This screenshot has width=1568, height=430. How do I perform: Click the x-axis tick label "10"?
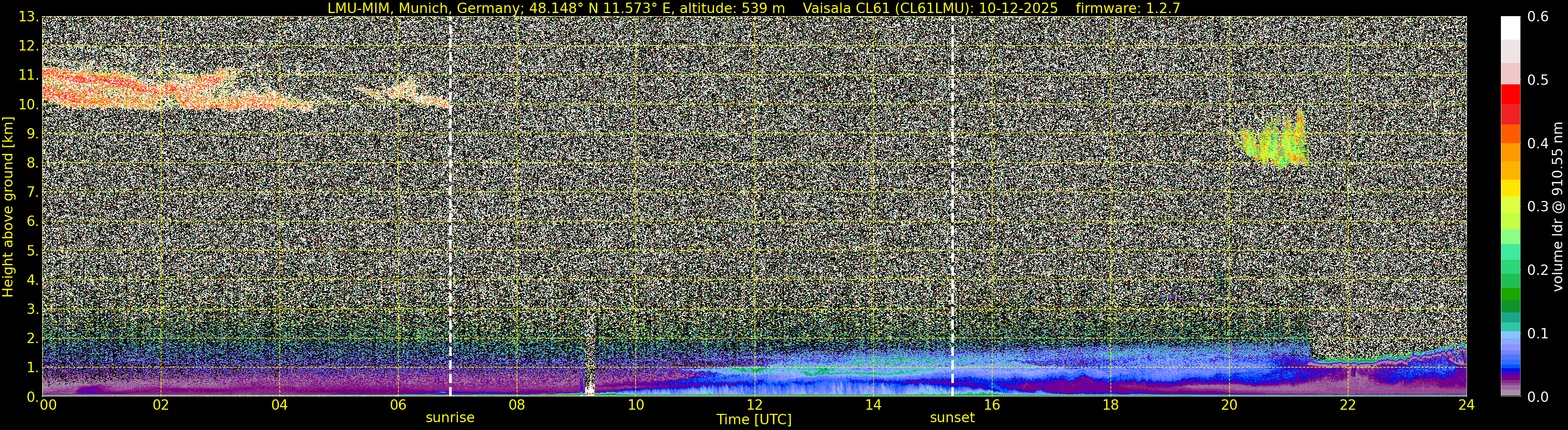coord(635,405)
